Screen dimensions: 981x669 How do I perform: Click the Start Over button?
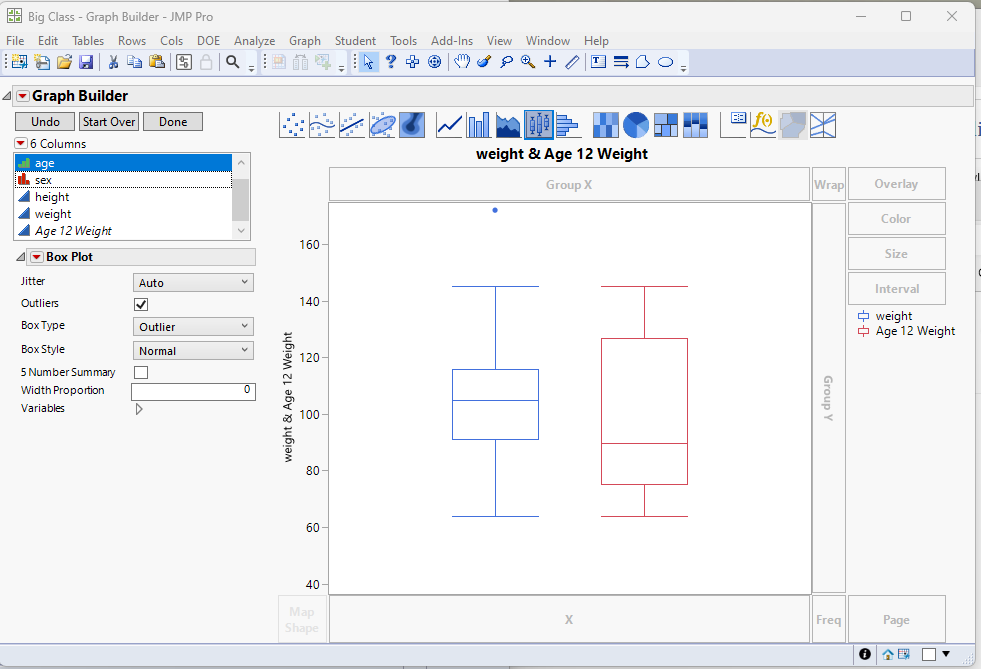tap(108, 122)
